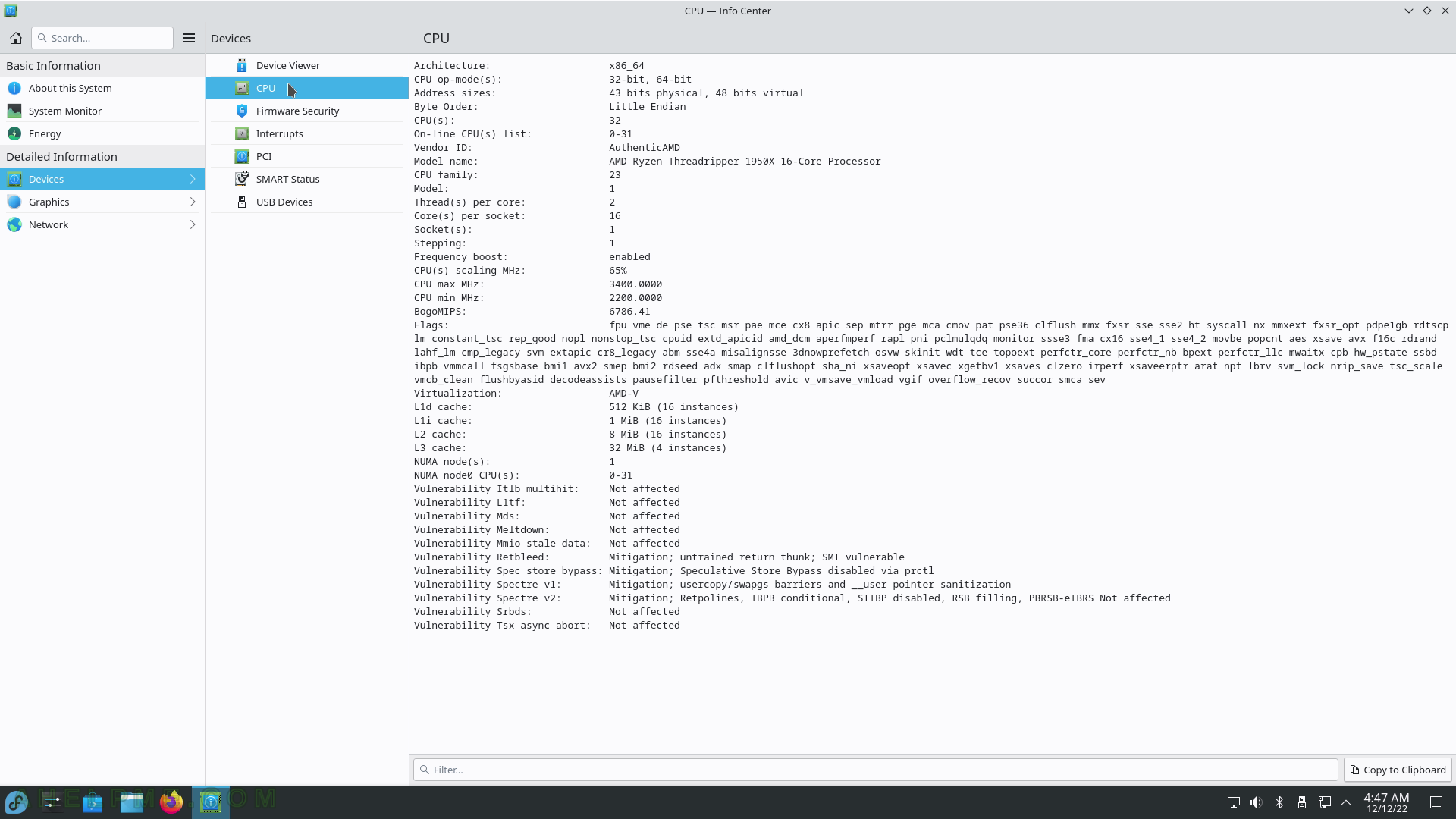The height and width of the screenshot is (819, 1456).
Task: Select the Devices category
Action: coord(102,179)
